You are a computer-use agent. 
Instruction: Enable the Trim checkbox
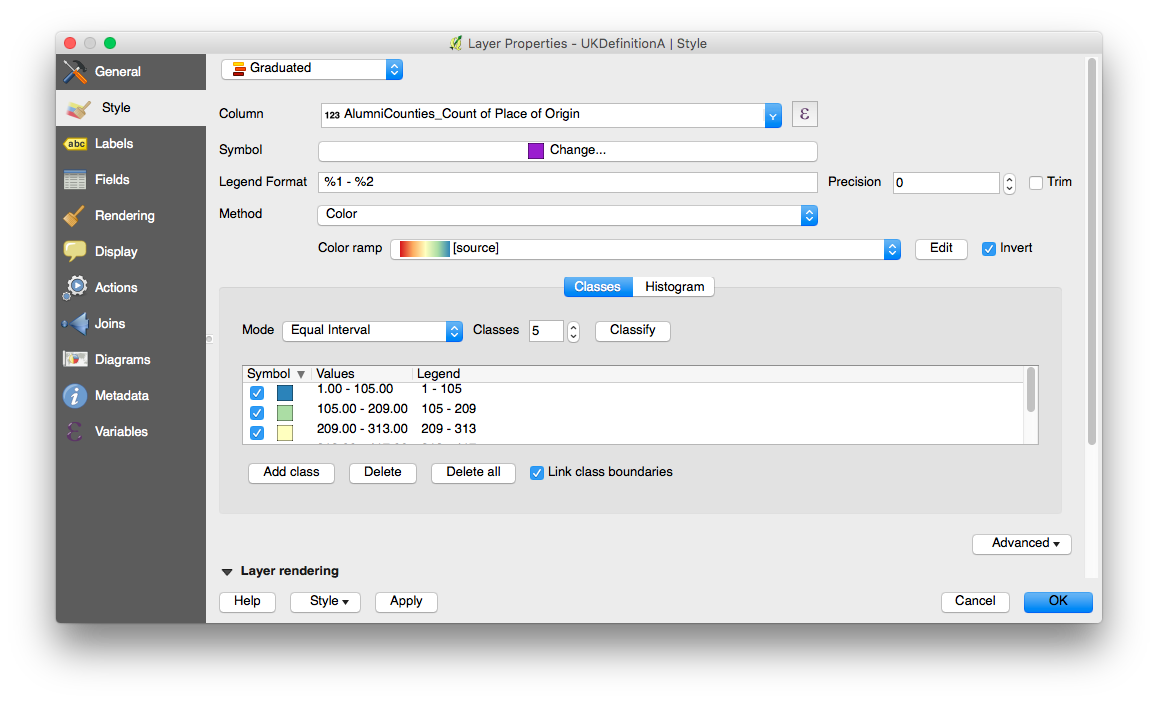[1036, 181]
